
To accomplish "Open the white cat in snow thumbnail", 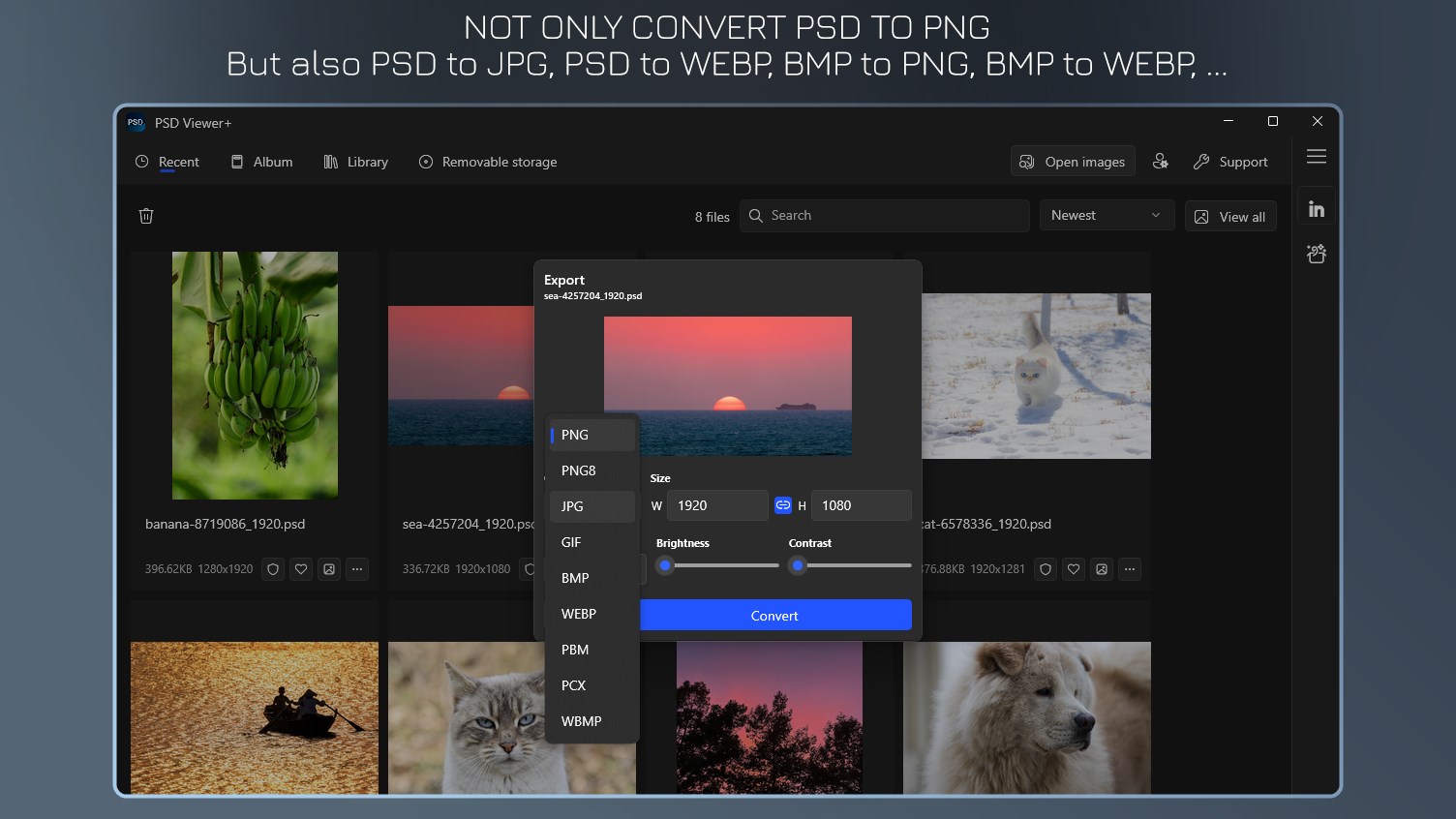I will [x=1036, y=376].
